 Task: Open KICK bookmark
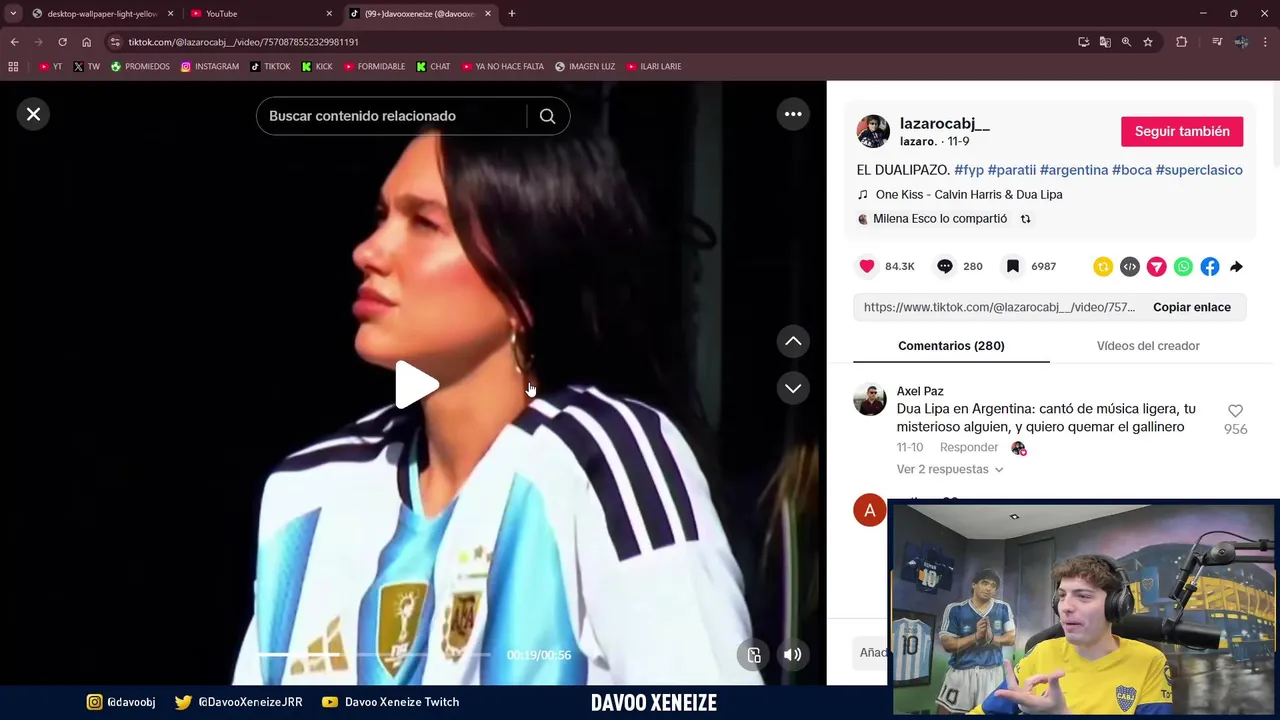click(317, 67)
